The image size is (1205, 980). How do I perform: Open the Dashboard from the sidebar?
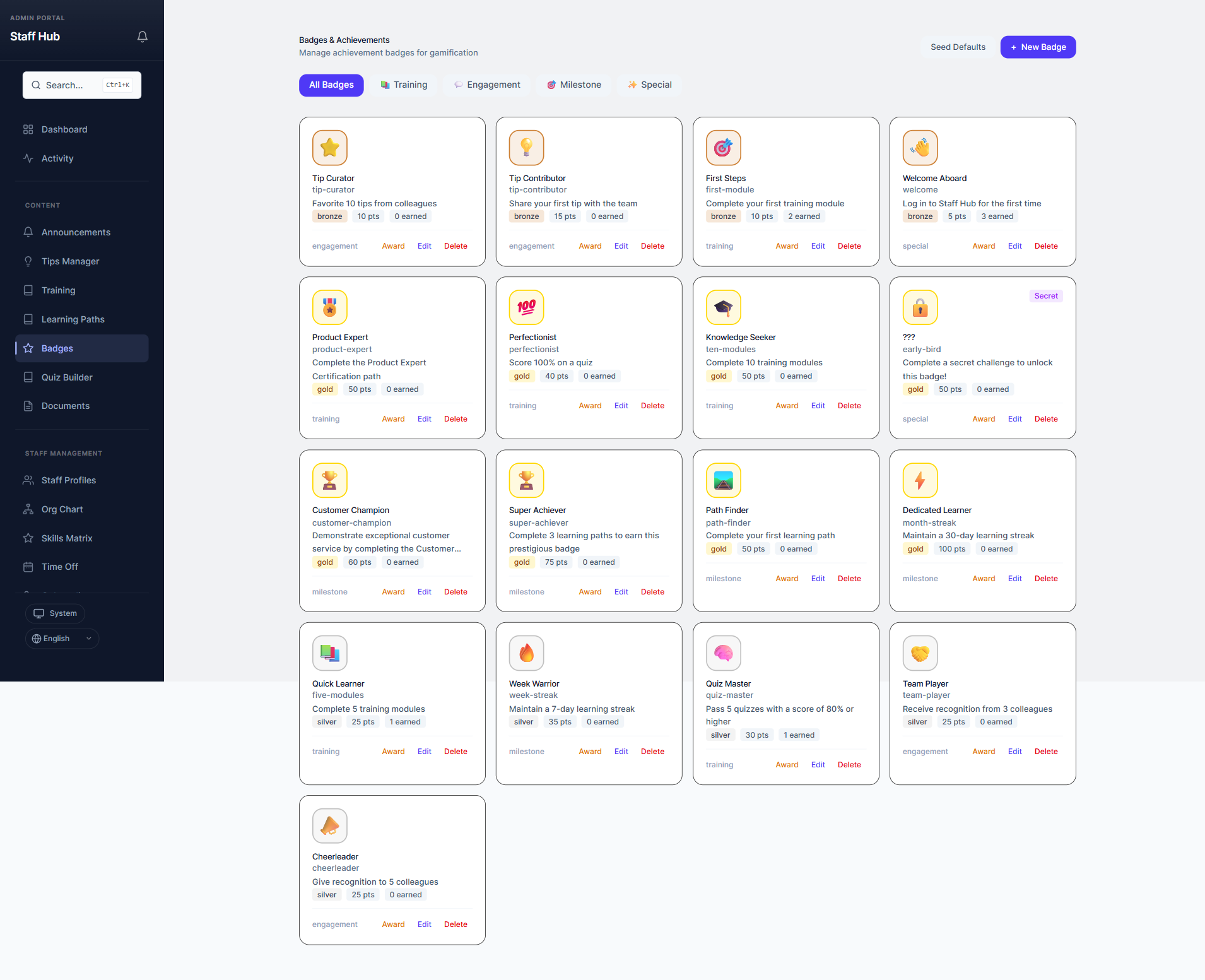(x=64, y=129)
